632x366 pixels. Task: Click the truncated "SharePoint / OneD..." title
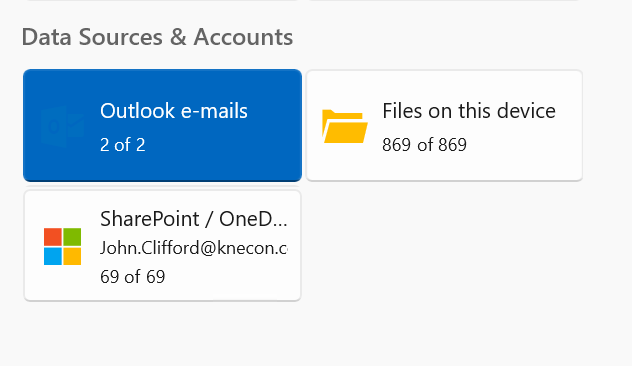193,219
